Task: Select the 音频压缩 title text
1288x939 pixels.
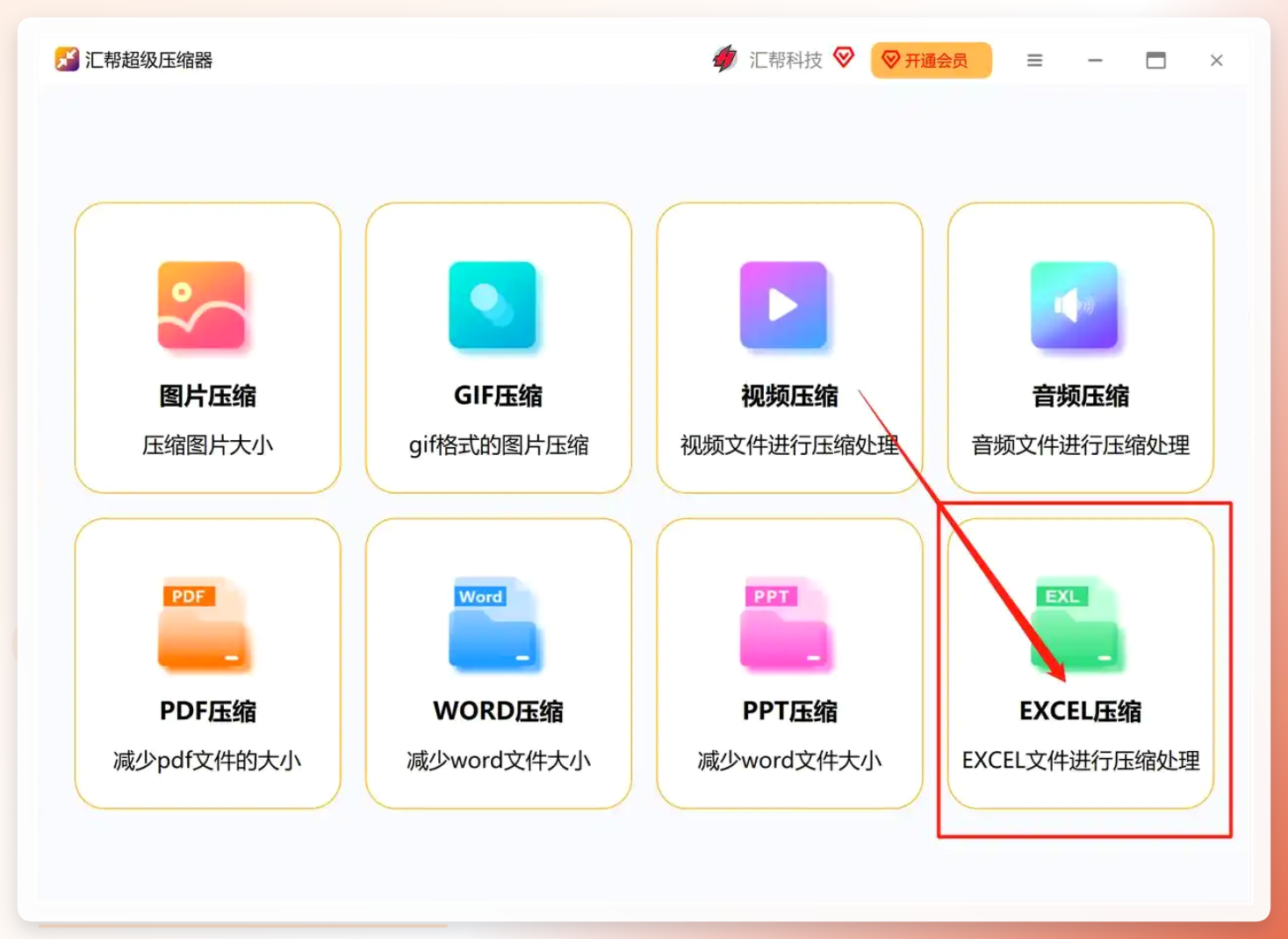Action: (x=1080, y=396)
